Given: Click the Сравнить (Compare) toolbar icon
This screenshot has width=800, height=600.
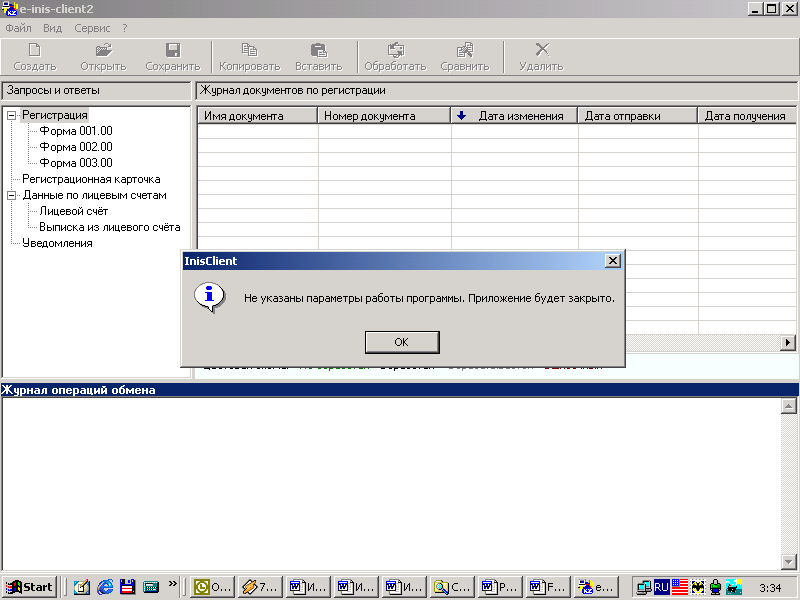Looking at the screenshot, I should coord(465,50).
